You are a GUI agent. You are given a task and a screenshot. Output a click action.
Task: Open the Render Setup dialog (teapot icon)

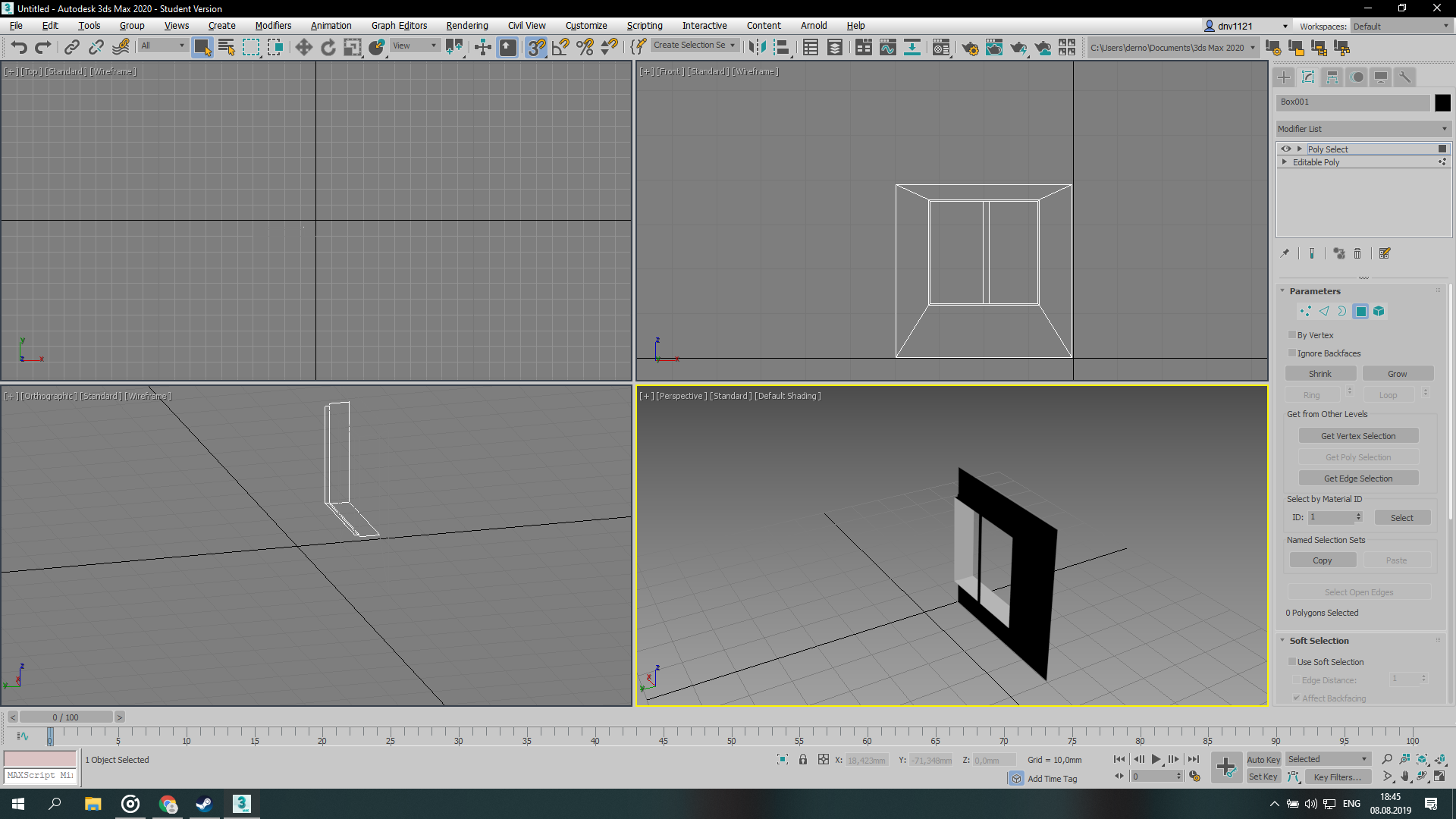coord(970,48)
